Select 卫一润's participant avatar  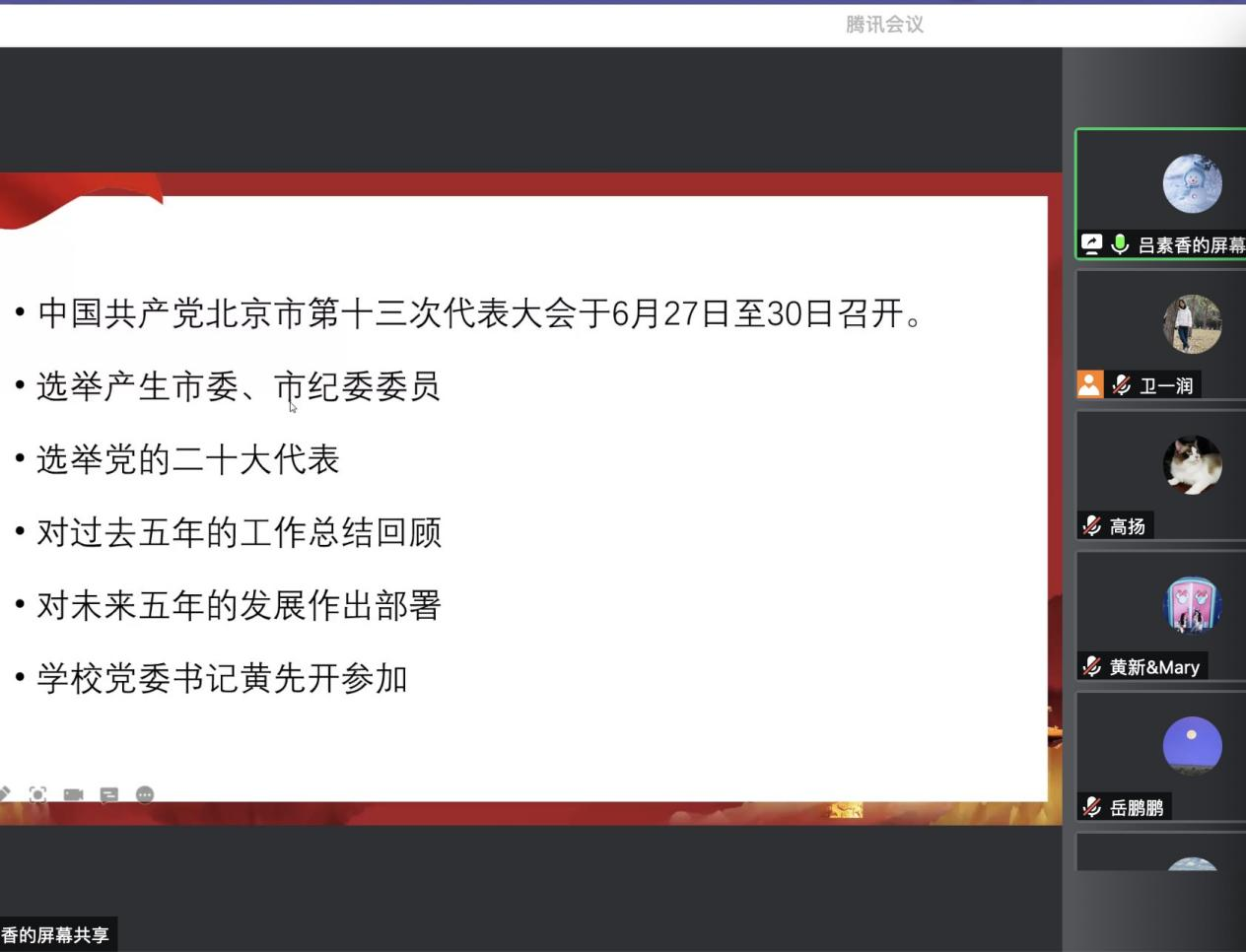(x=1192, y=324)
